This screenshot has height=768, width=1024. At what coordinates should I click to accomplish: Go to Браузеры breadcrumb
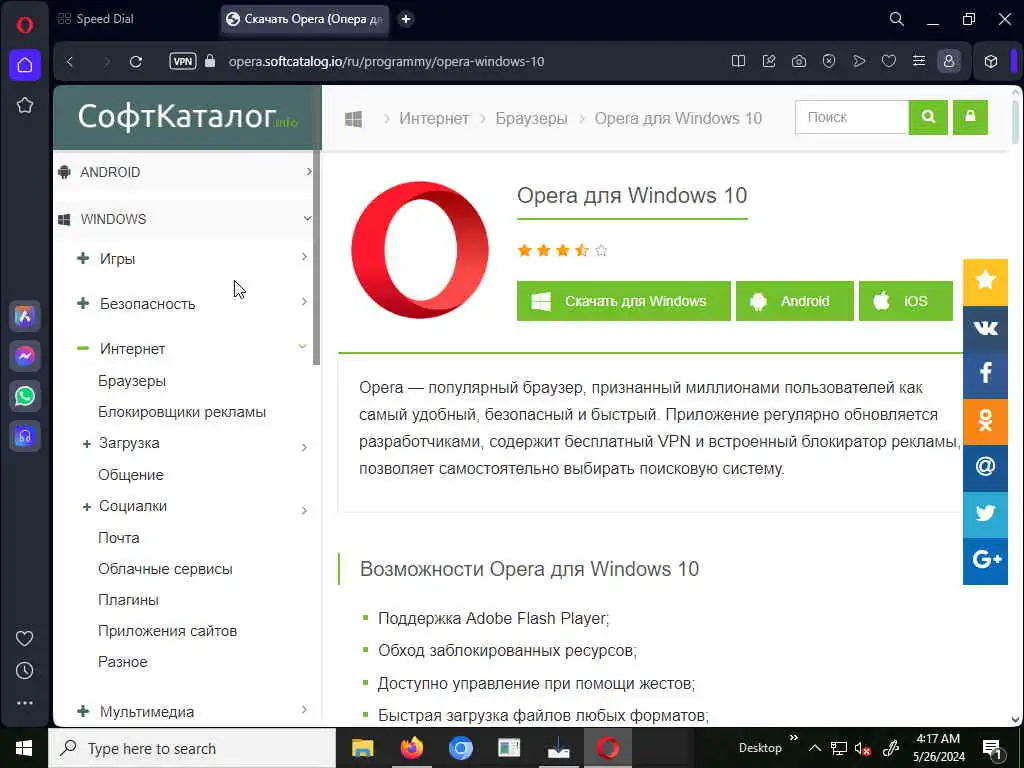point(531,119)
